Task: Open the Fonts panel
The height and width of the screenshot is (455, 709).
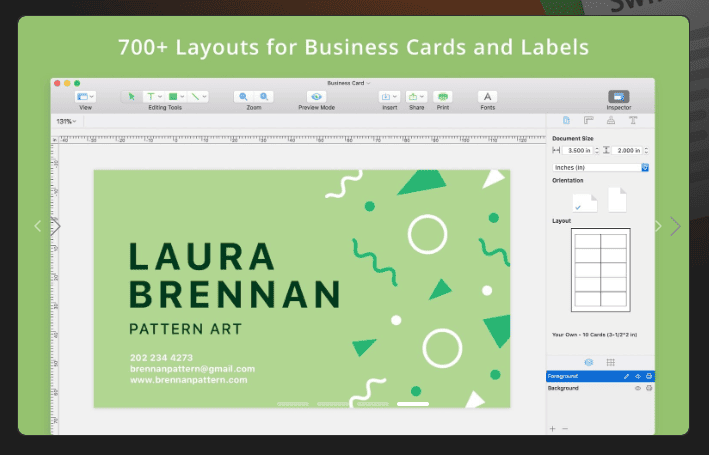Action: pos(487,97)
